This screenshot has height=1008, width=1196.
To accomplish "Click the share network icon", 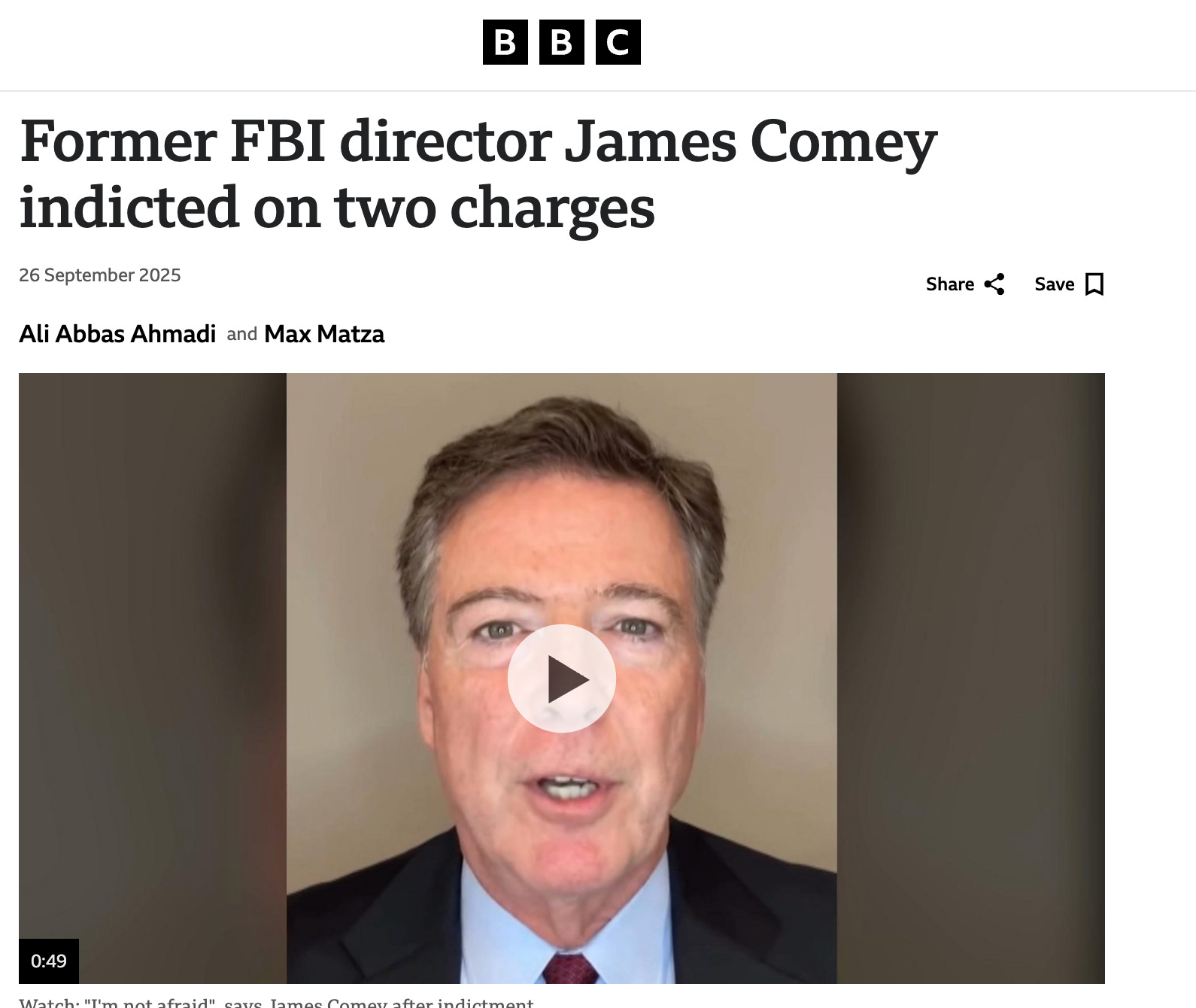I will (994, 284).
